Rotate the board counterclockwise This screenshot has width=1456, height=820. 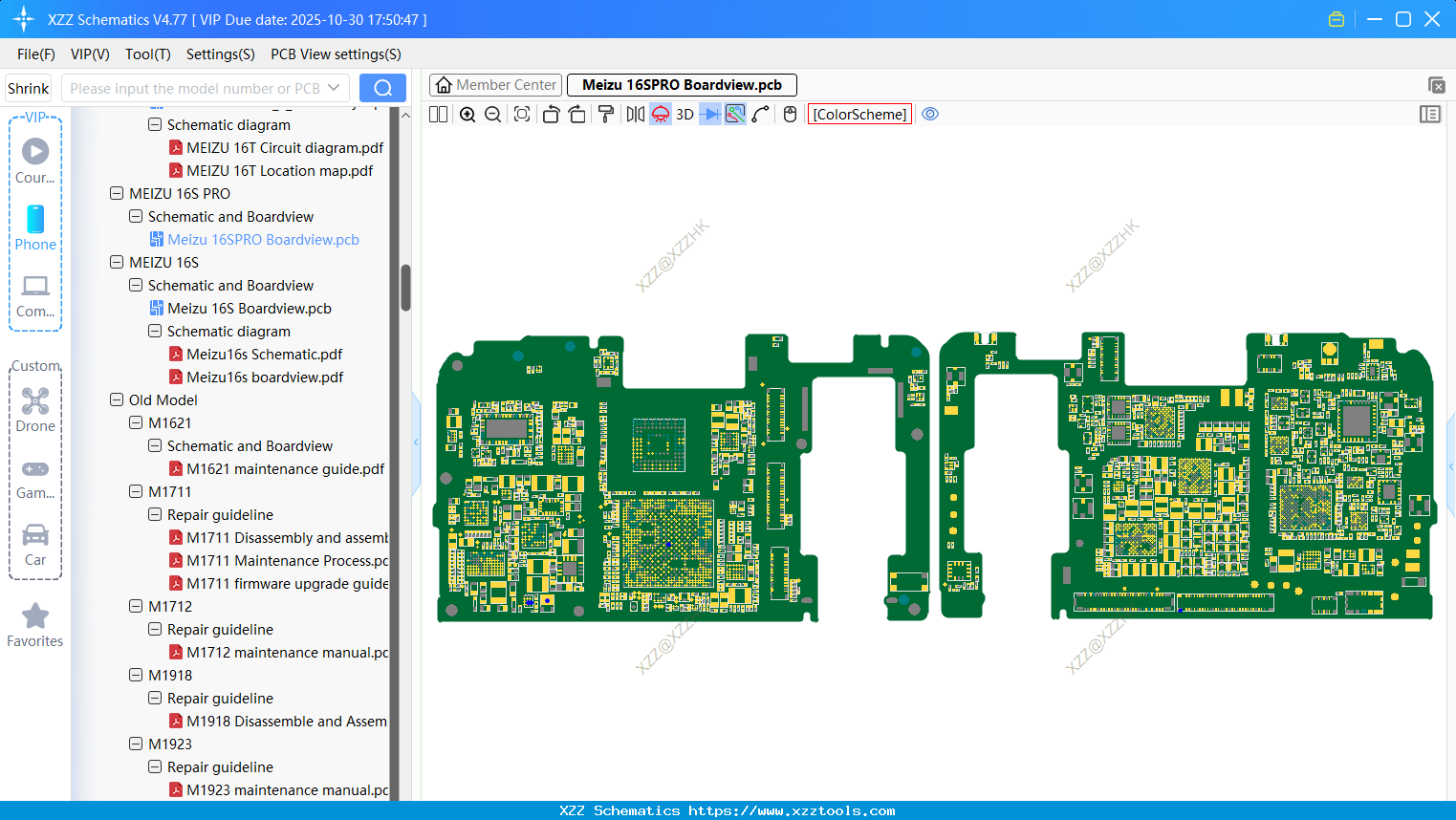[x=551, y=115]
